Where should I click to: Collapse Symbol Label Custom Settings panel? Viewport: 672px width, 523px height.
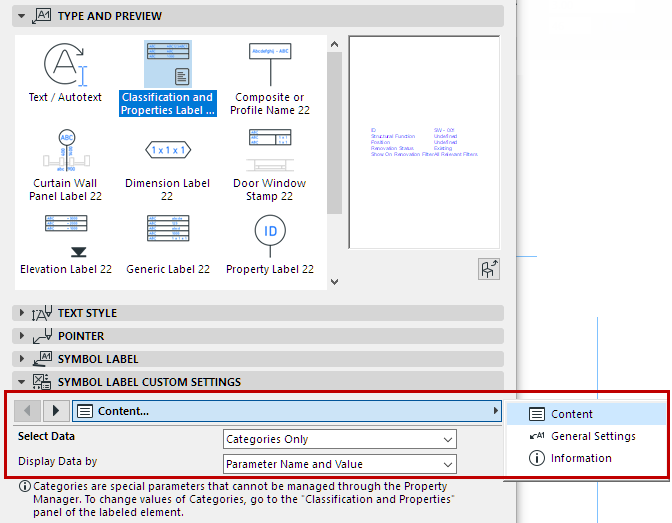pyautogui.click(x=21, y=382)
